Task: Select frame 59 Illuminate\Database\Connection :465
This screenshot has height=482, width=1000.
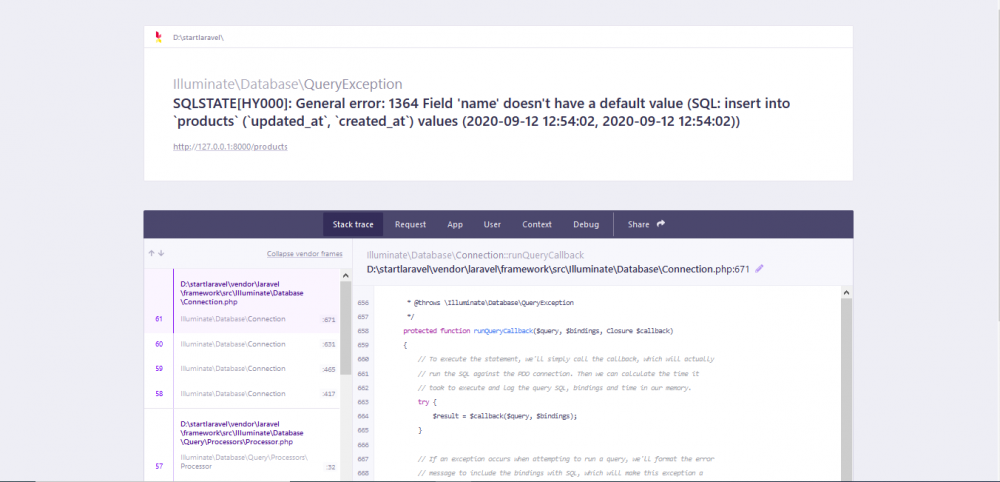Action: [x=242, y=369]
